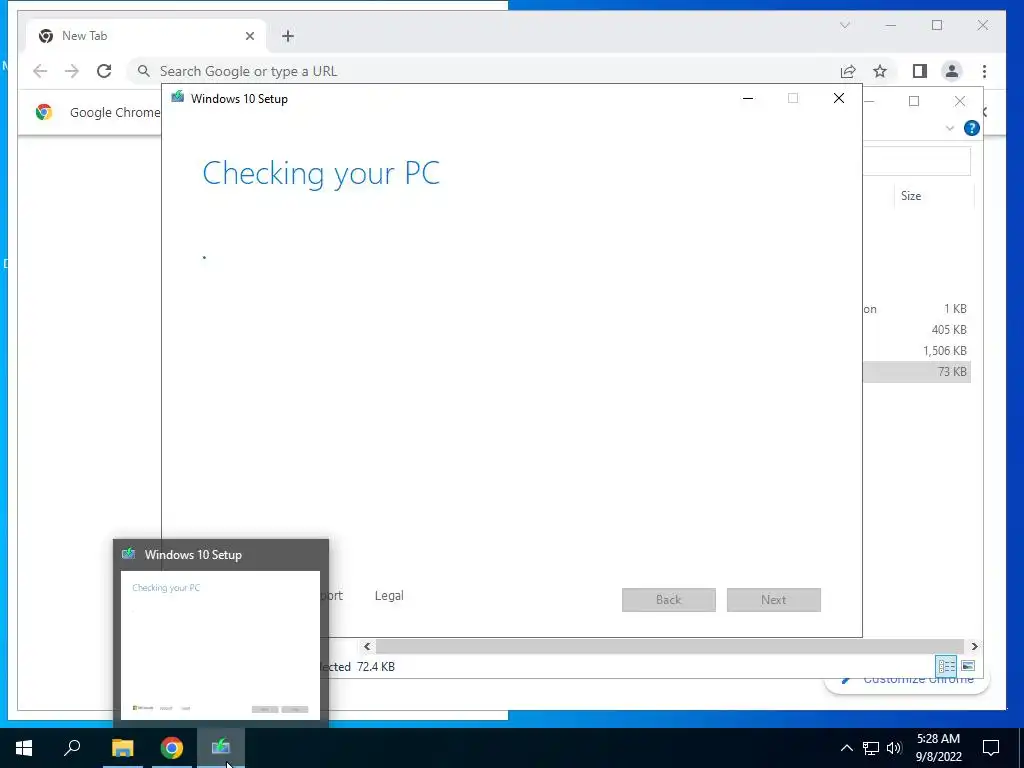Open Chrome from the taskbar
The image size is (1024, 768).
pos(172,748)
